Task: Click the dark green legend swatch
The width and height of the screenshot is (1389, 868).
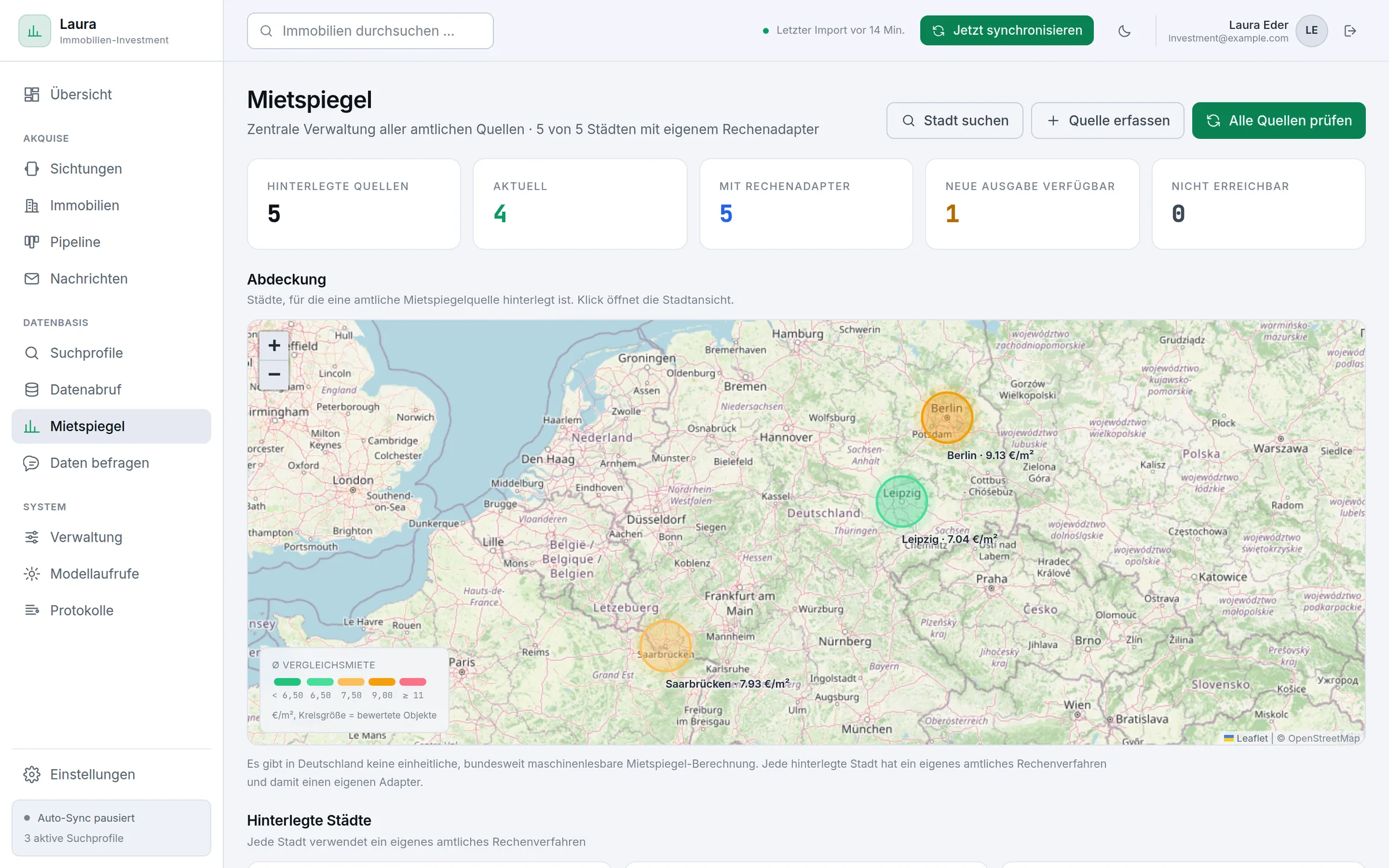Action: point(287,682)
